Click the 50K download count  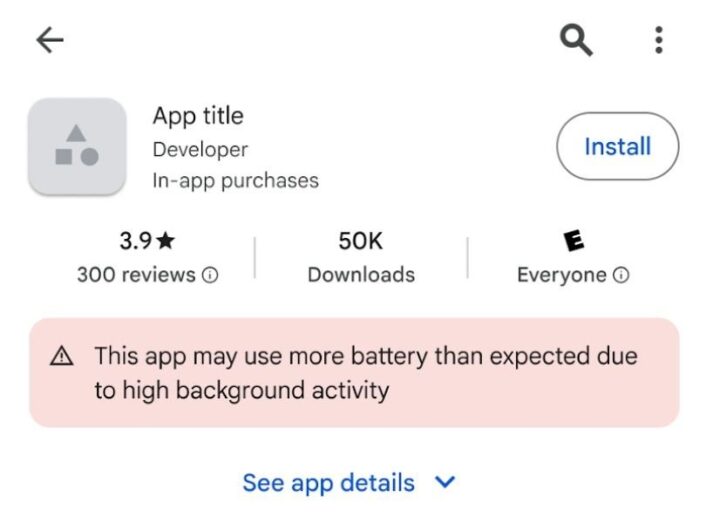(361, 241)
